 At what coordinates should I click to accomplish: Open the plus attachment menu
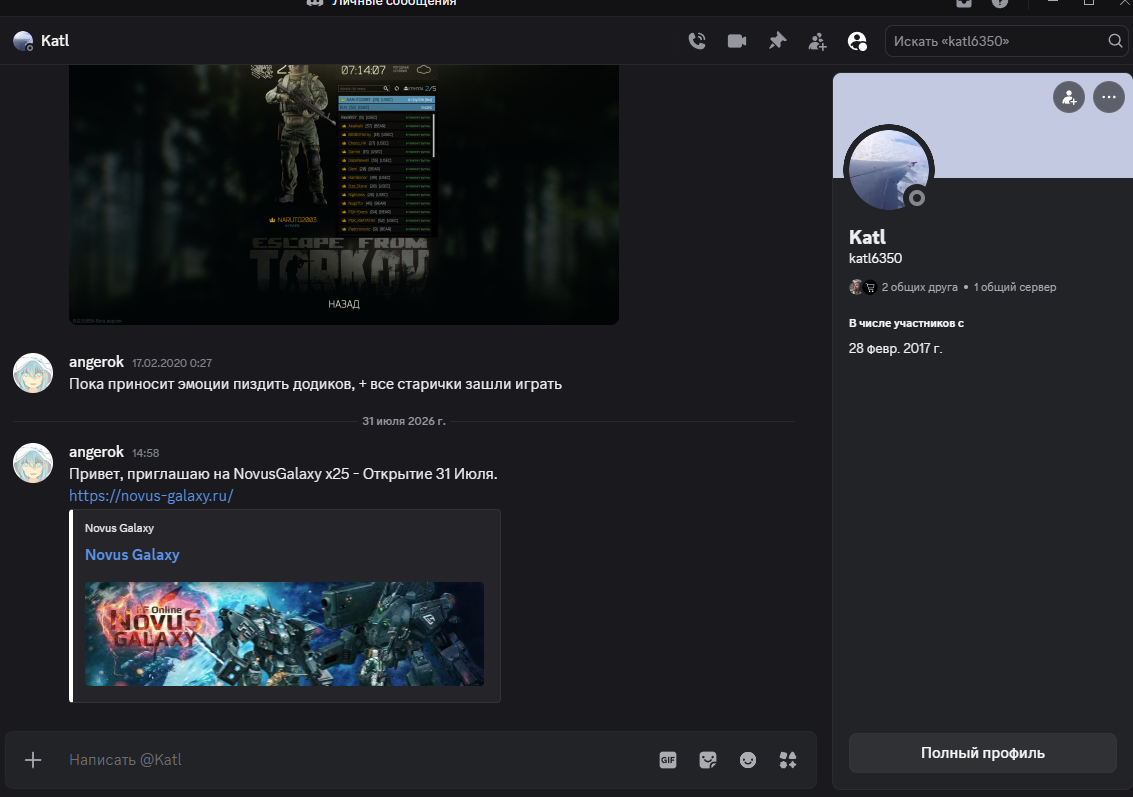[x=33, y=759]
